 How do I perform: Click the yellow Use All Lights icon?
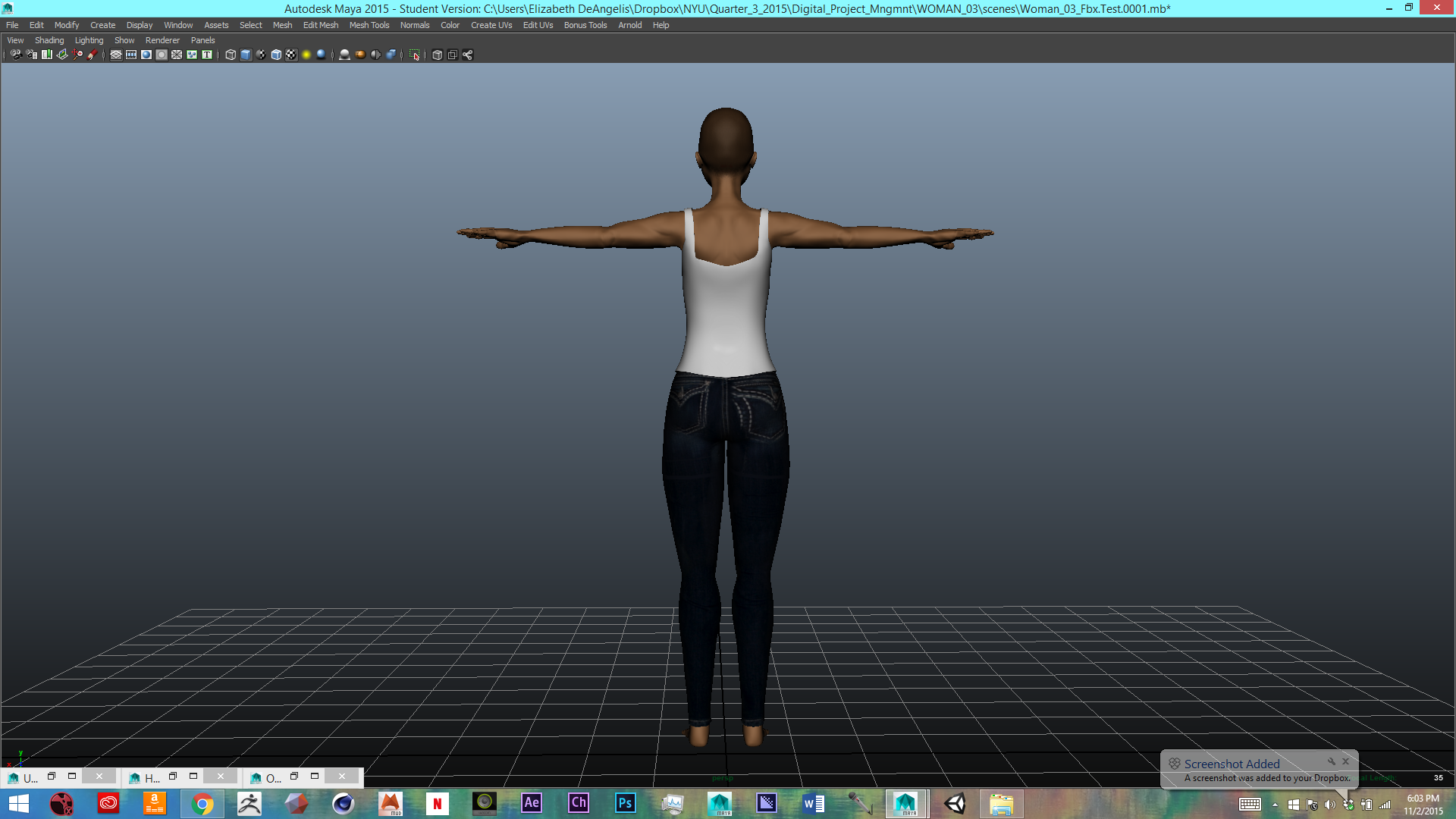[x=306, y=55]
